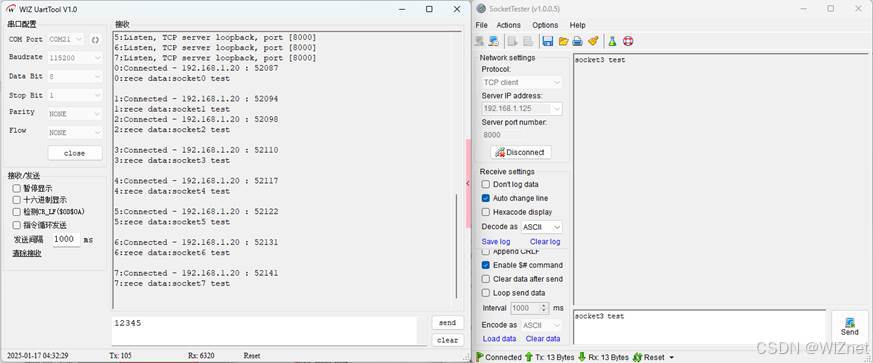Click the UartTool send box containing 12345
Viewport: 873px width, 363px height.
tap(264, 331)
